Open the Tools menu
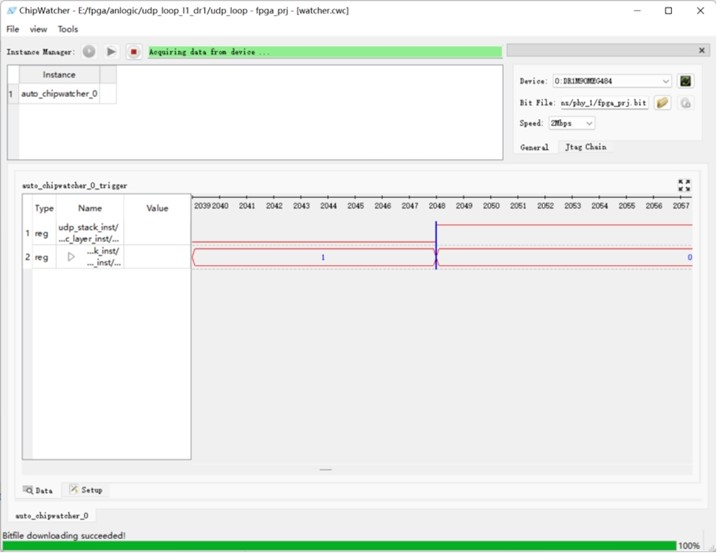The height and width of the screenshot is (553, 717). [67, 29]
